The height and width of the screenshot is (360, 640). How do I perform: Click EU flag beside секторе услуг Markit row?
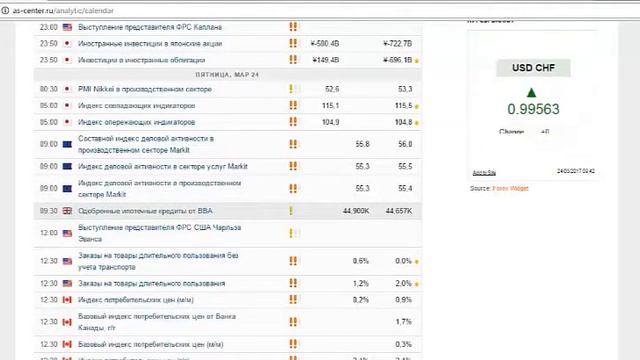[x=67, y=166]
